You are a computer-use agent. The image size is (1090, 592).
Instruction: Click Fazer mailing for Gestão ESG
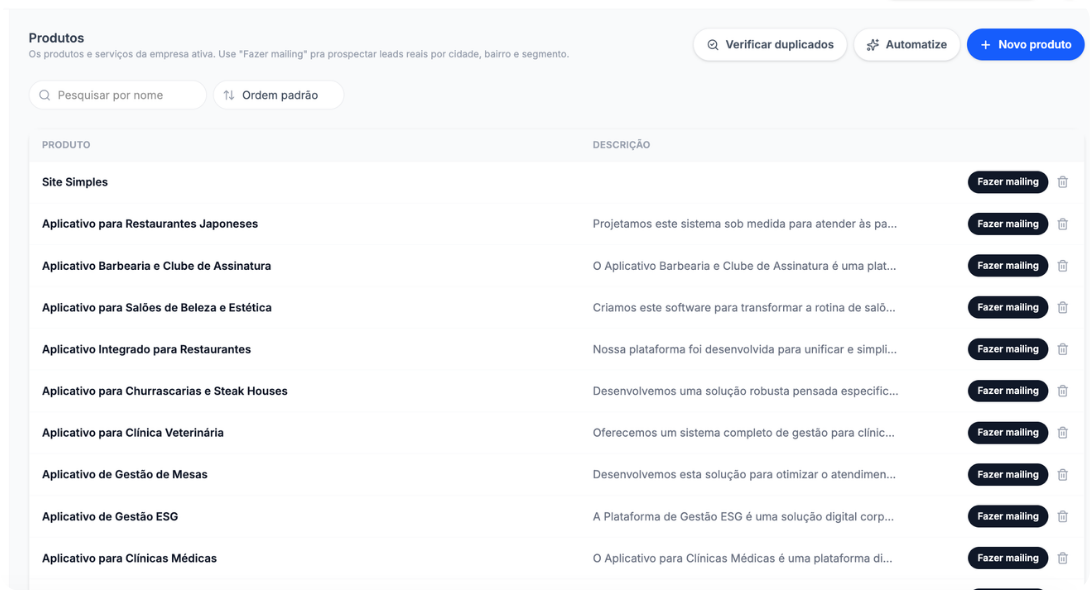click(1007, 516)
